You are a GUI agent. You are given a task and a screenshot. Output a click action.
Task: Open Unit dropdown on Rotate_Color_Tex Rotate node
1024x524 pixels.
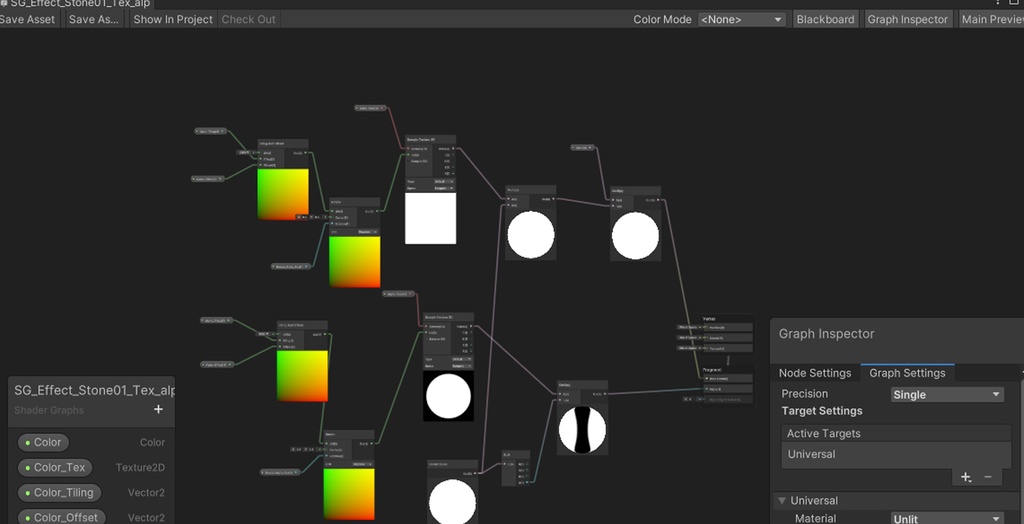click(368, 231)
